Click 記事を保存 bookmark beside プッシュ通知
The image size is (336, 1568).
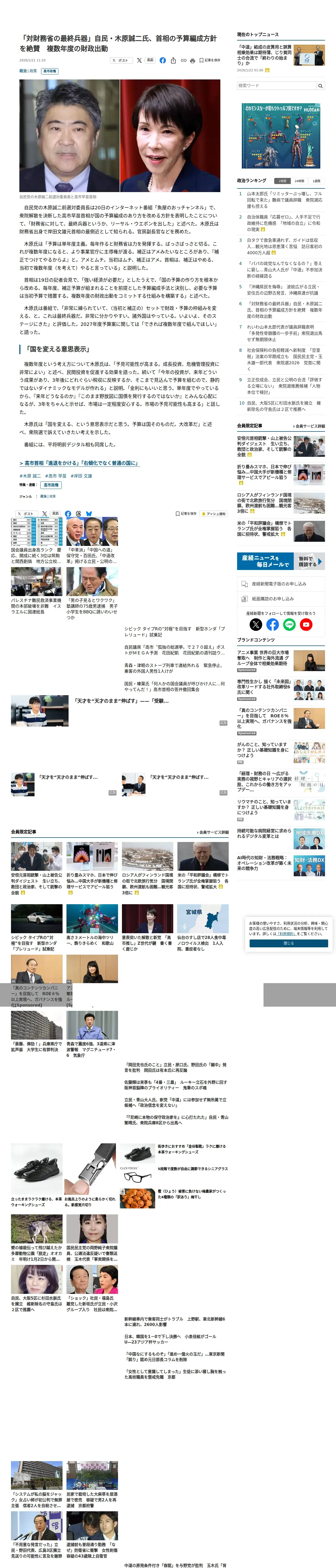pos(187,514)
